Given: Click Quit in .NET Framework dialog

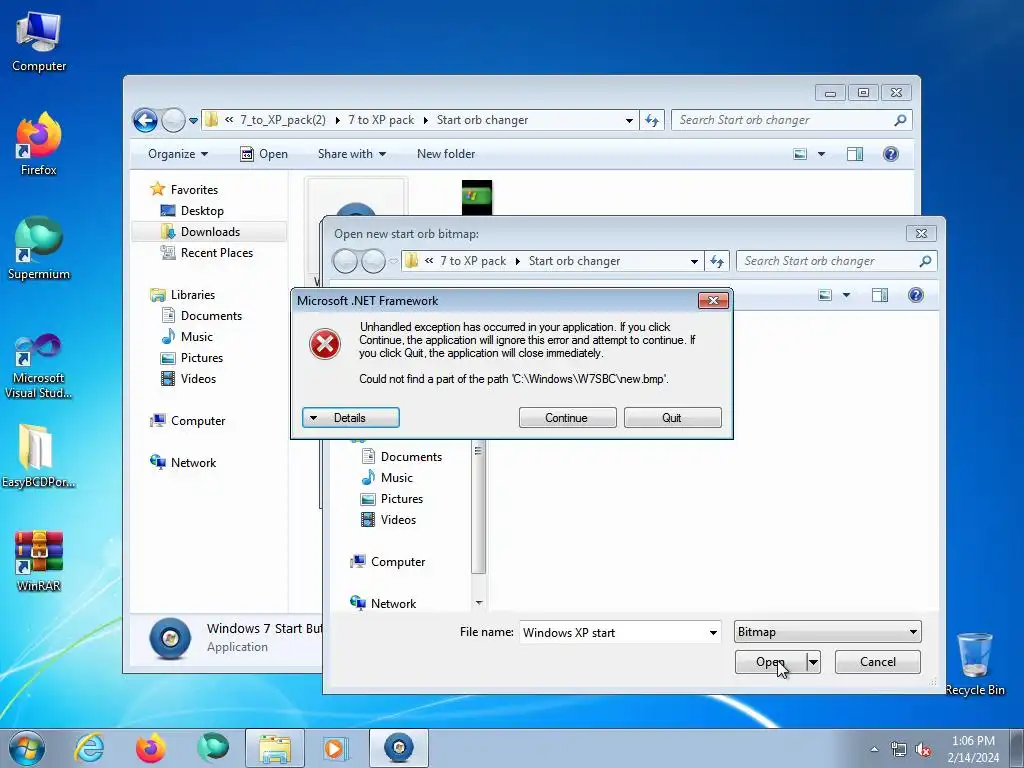Looking at the screenshot, I should (673, 418).
